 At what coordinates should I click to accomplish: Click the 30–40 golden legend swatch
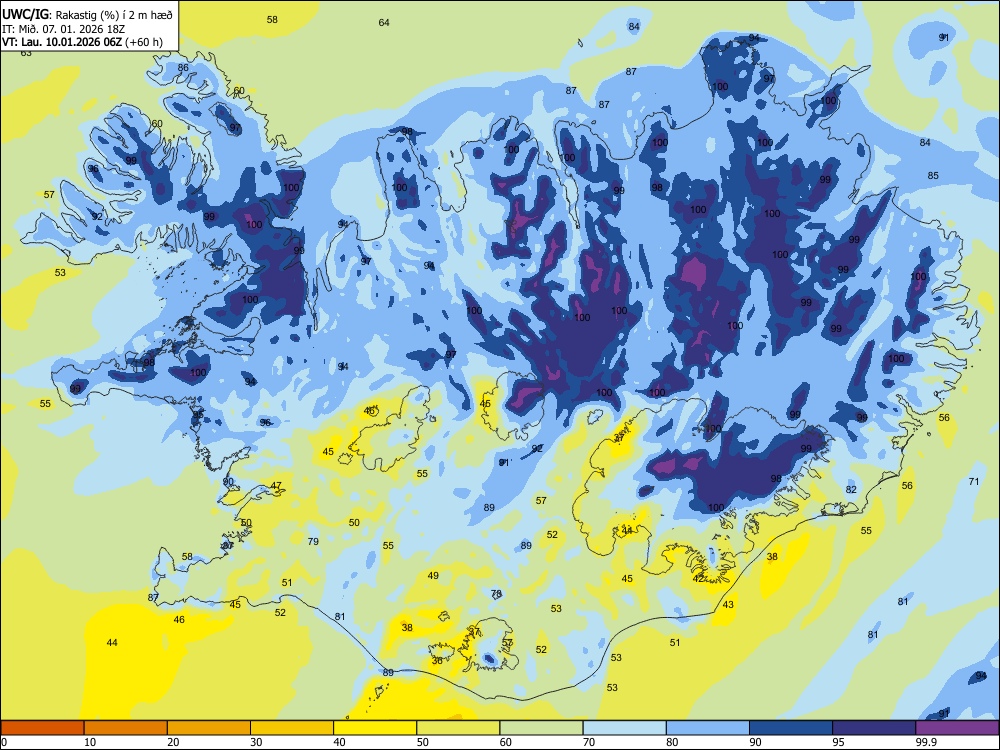click(292, 728)
